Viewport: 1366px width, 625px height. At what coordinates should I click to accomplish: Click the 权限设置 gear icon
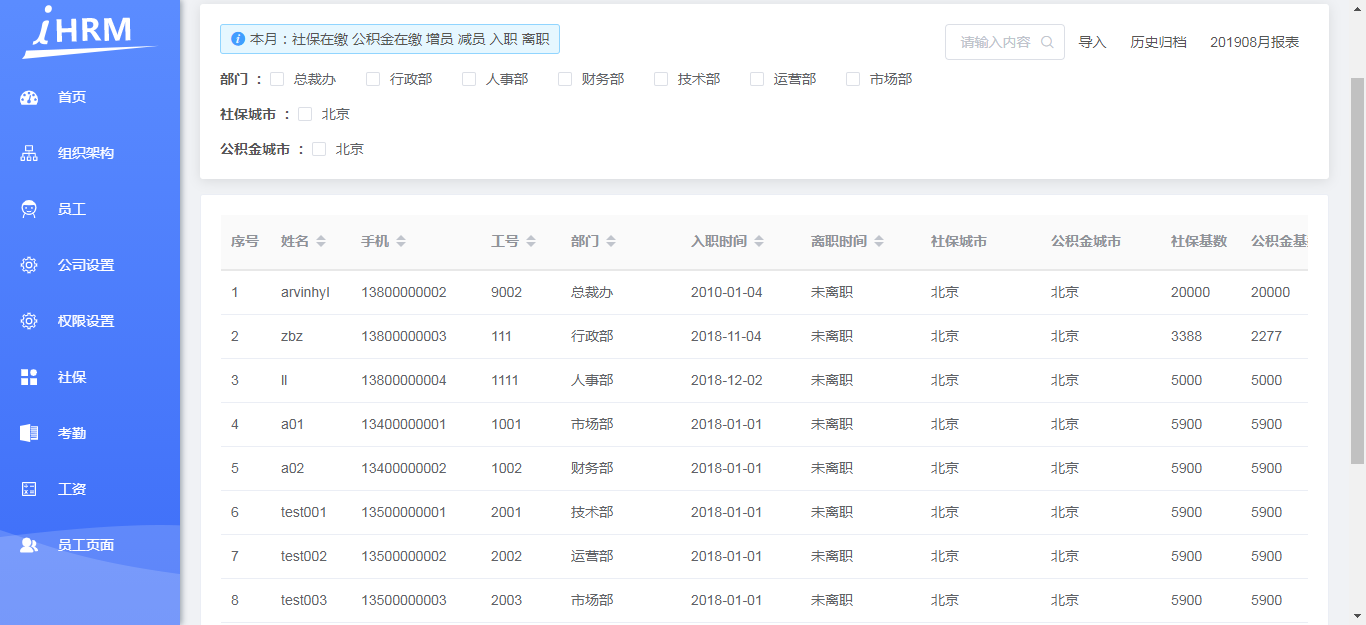click(29, 322)
